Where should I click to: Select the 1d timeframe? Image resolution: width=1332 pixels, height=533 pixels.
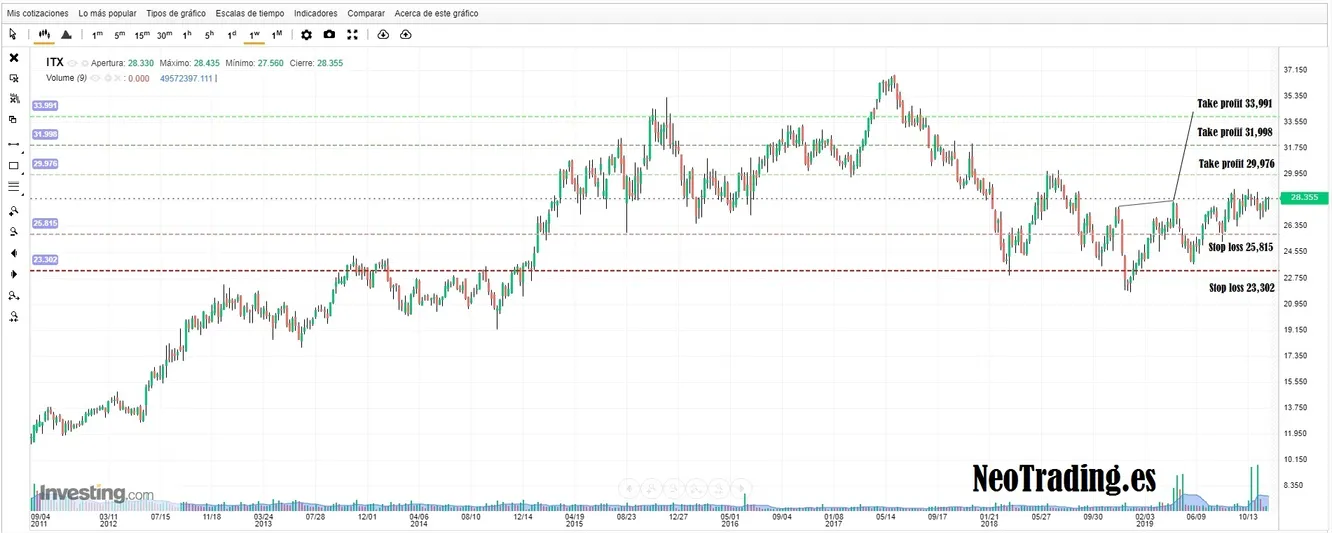click(231, 35)
